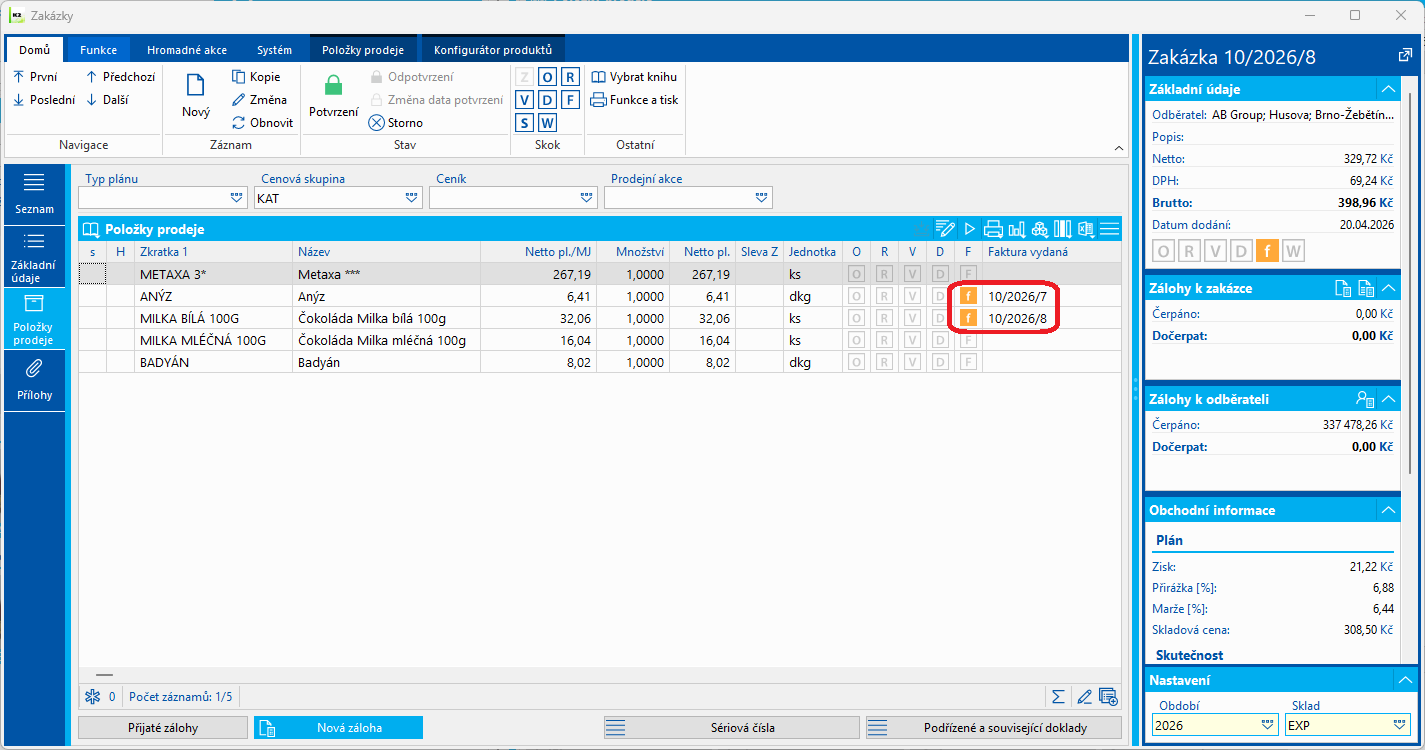The width and height of the screenshot is (1425, 750).
Task: Click the Nový new record icon
Action: click(196, 87)
